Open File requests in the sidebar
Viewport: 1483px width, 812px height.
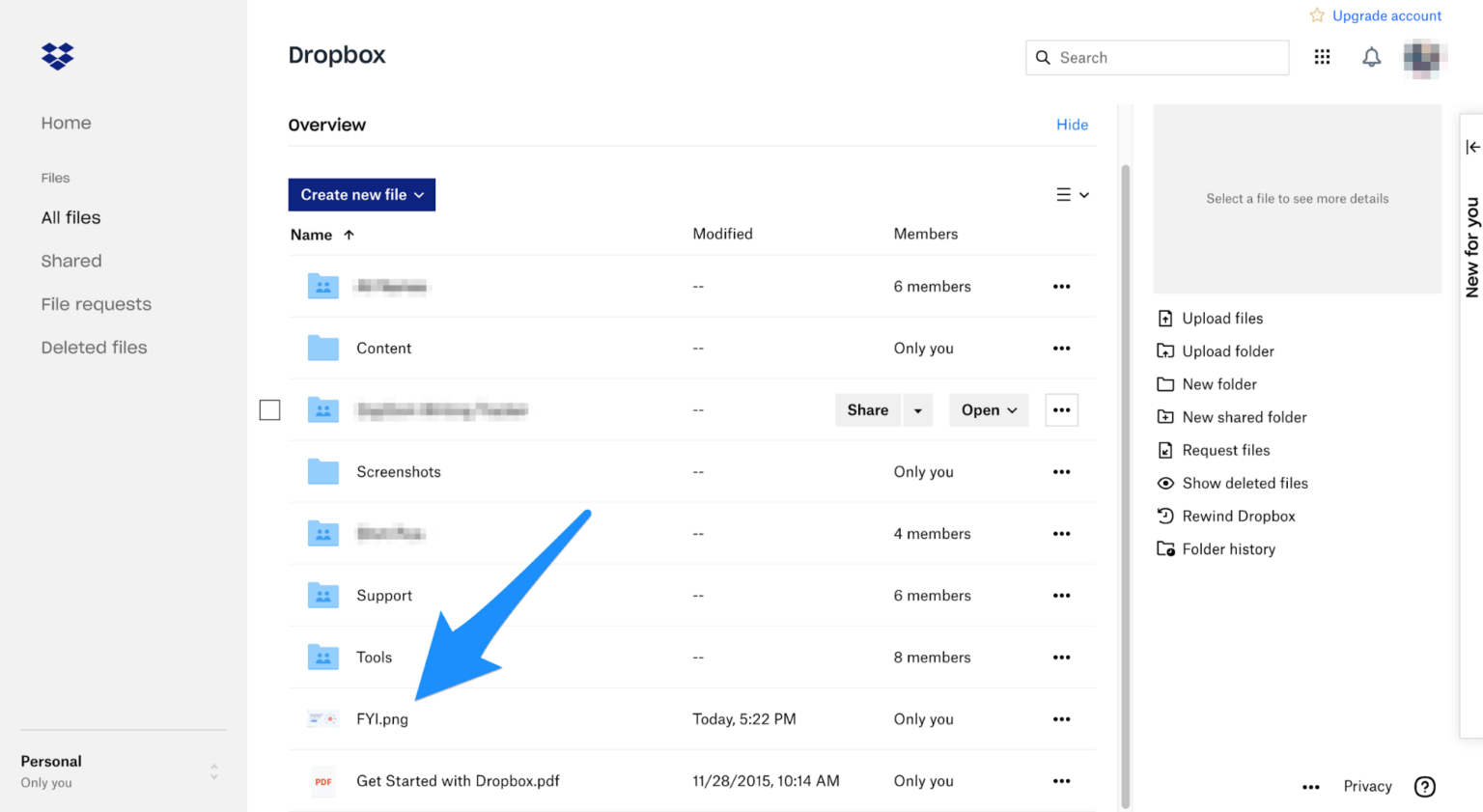point(97,304)
